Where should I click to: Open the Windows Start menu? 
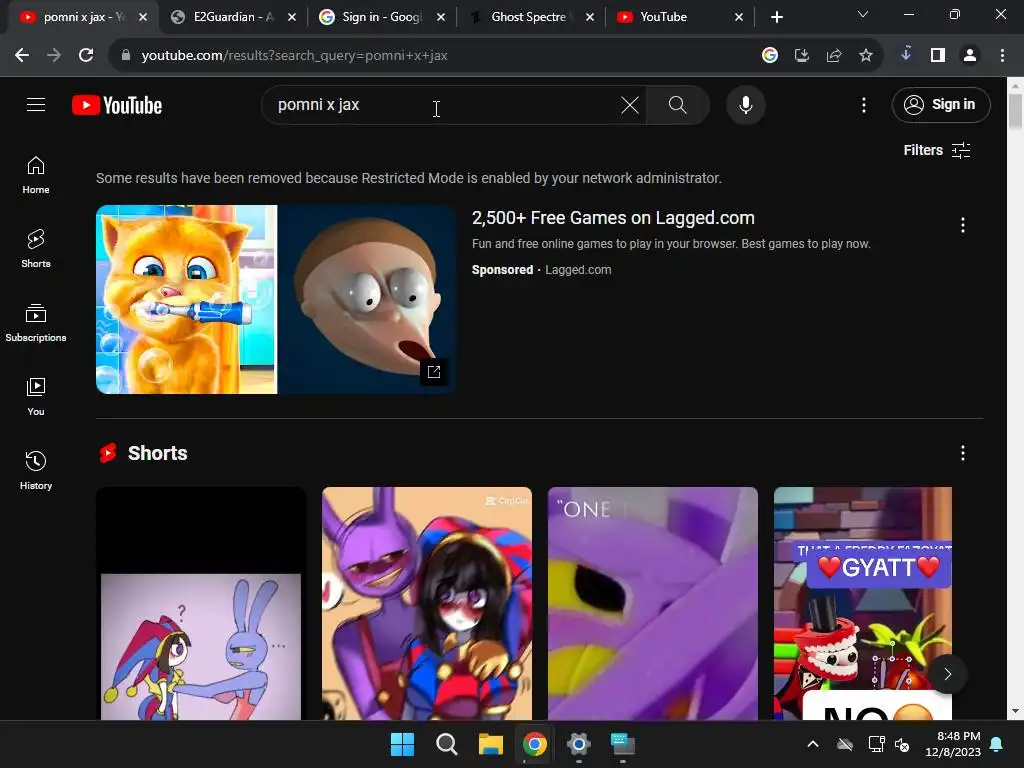(x=402, y=744)
